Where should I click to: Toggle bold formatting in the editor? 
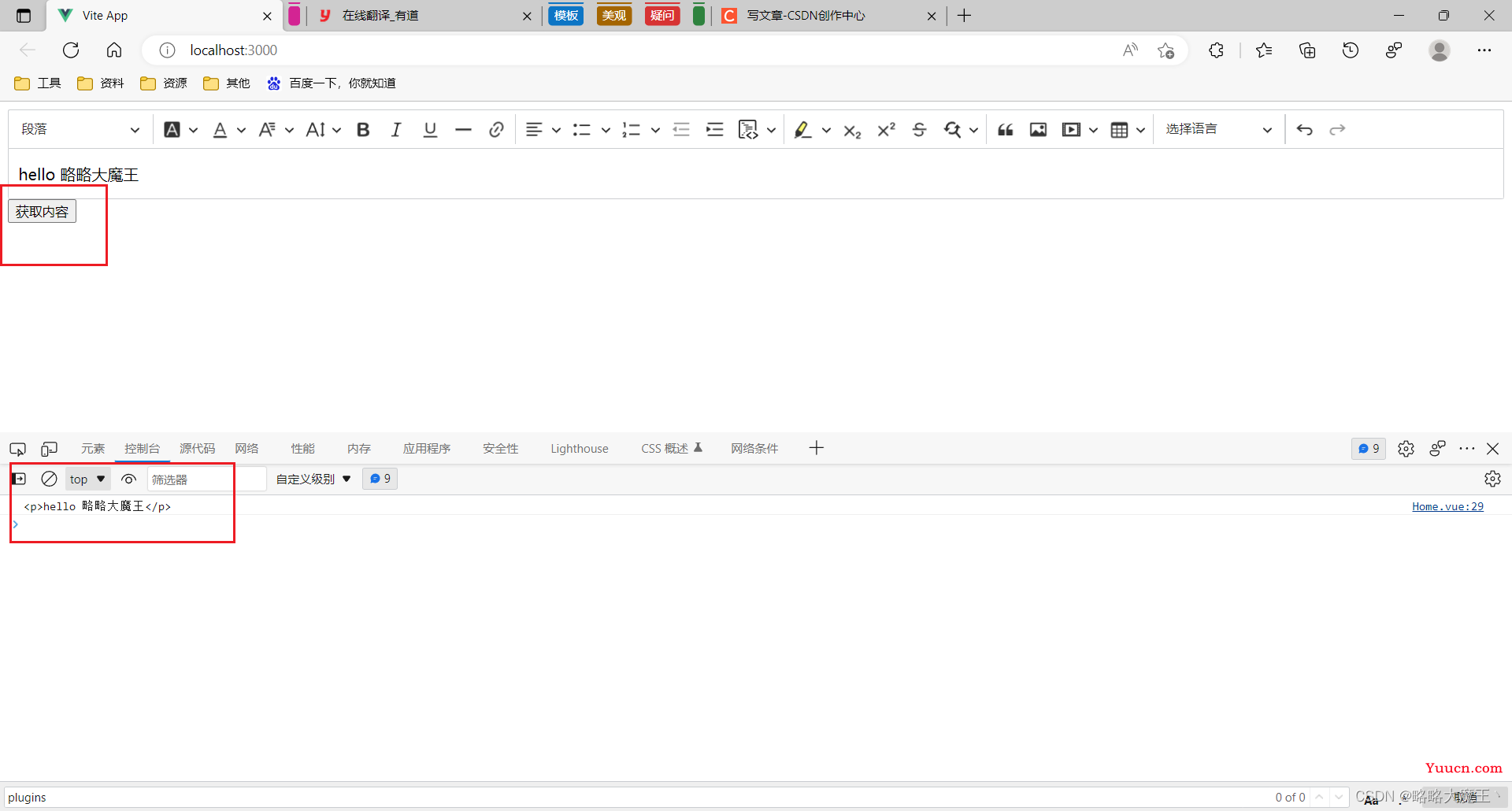[x=363, y=130]
